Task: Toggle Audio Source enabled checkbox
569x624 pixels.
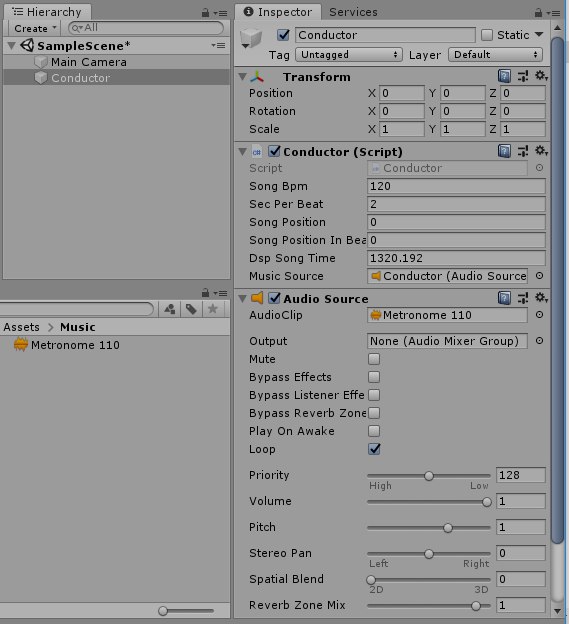Action: click(x=274, y=298)
